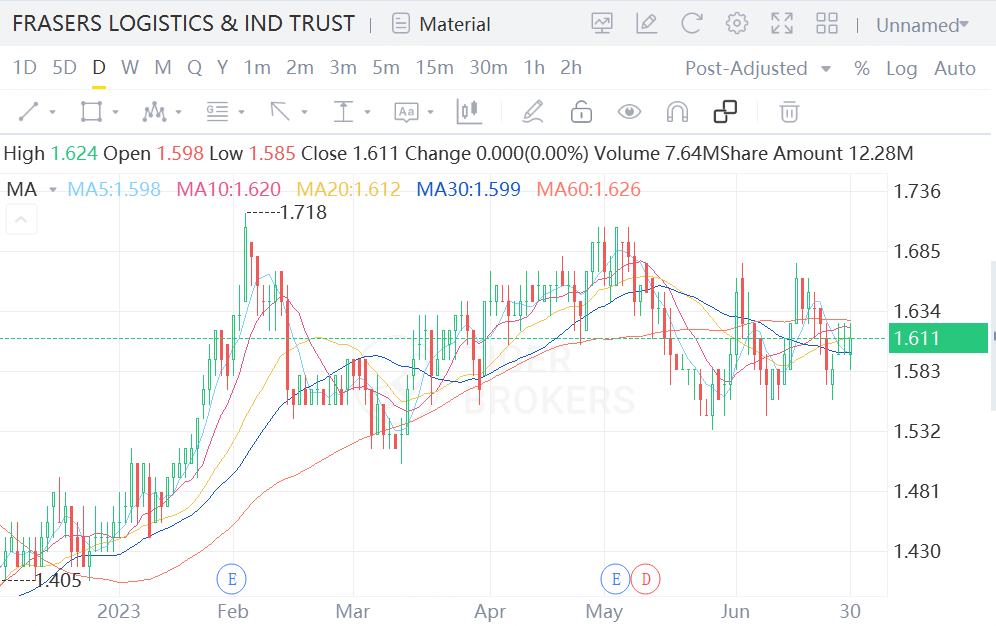Viewport: 996px width, 626px height.
Task: Toggle Log scale
Action: pyautogui.click(x=901, y=69)
